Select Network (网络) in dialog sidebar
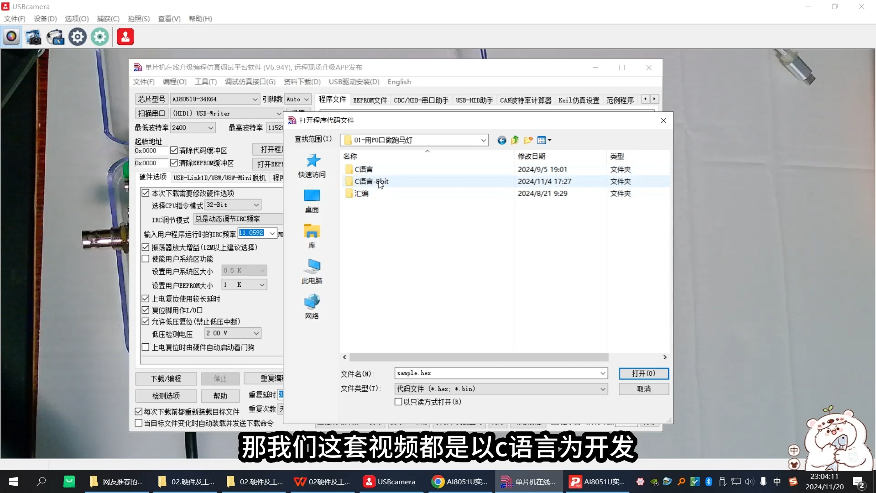Viewport: 876px width, 493px height. click(x=312, y=307)
